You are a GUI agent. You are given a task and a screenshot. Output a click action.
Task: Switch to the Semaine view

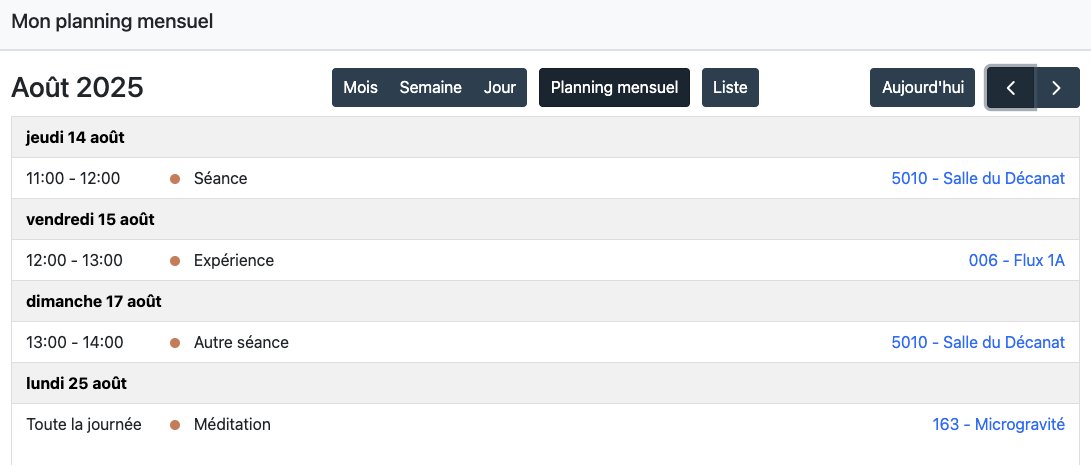pyautogui.click(x=430, y=88)
